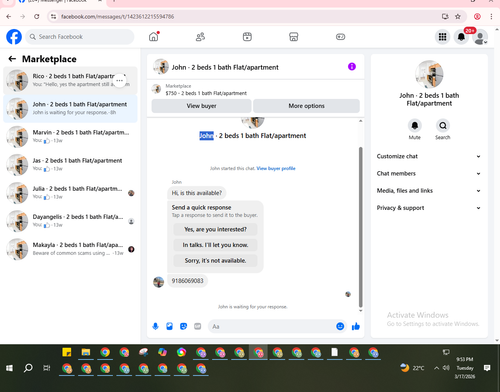Go to the Home feed icon

(x=154, y=37)
